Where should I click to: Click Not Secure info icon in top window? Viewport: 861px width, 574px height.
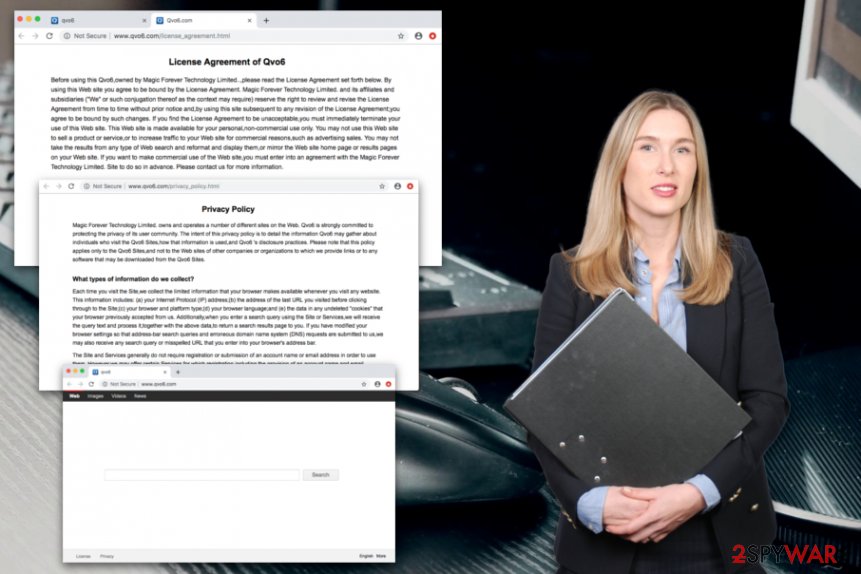click(66, 36)
